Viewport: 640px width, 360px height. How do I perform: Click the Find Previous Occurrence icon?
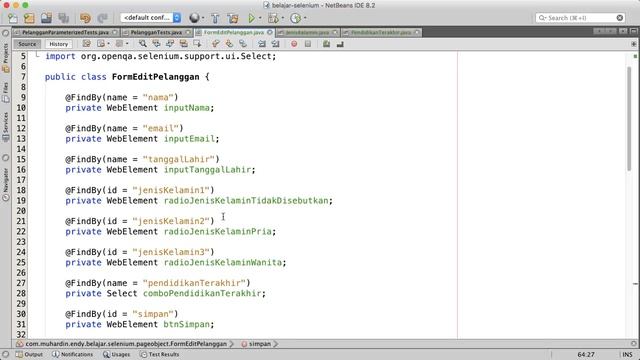click(x=156, y=44)
